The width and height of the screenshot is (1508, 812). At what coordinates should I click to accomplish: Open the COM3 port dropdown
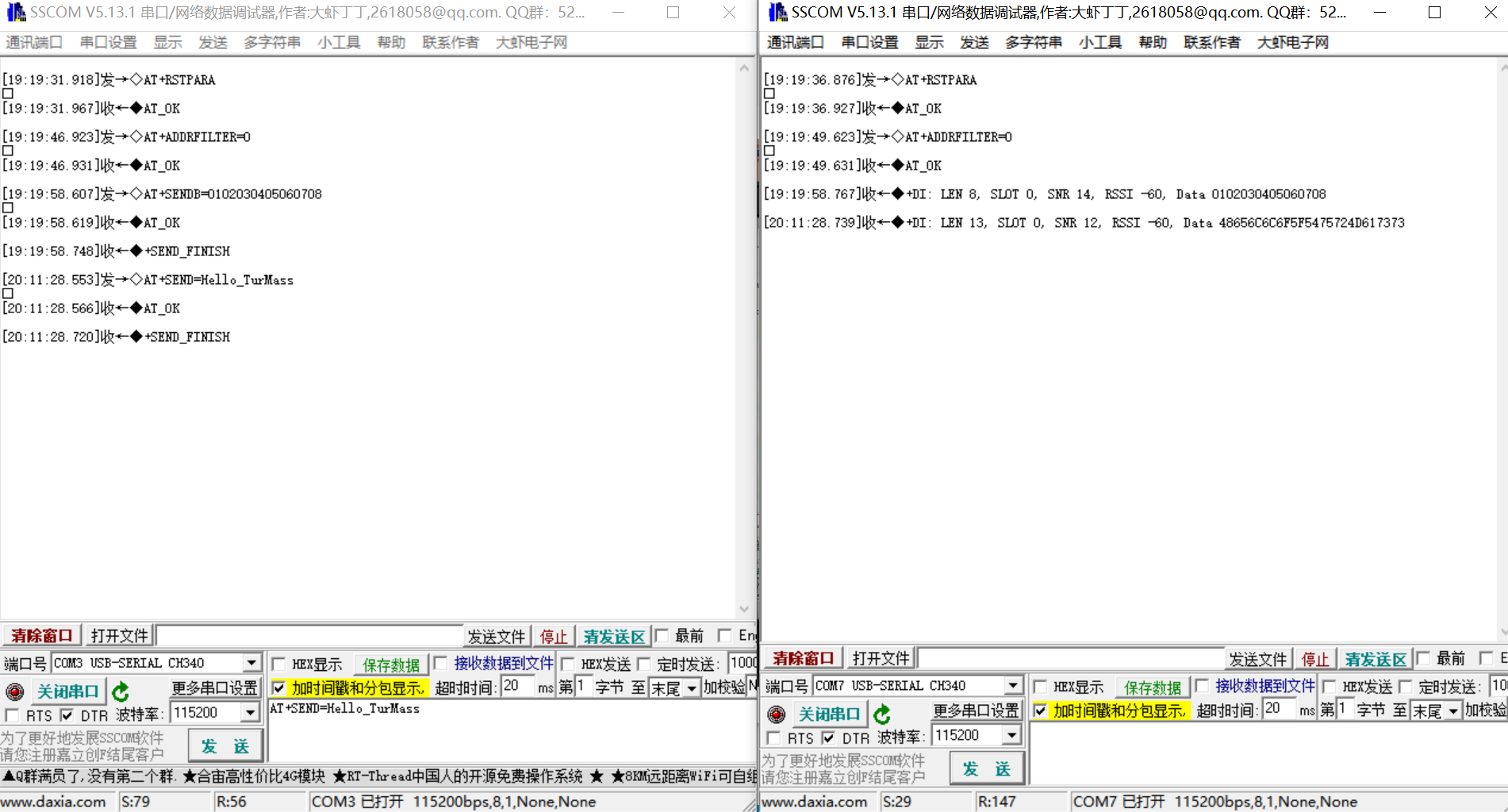pyautogui.click(x=251, y=663)
